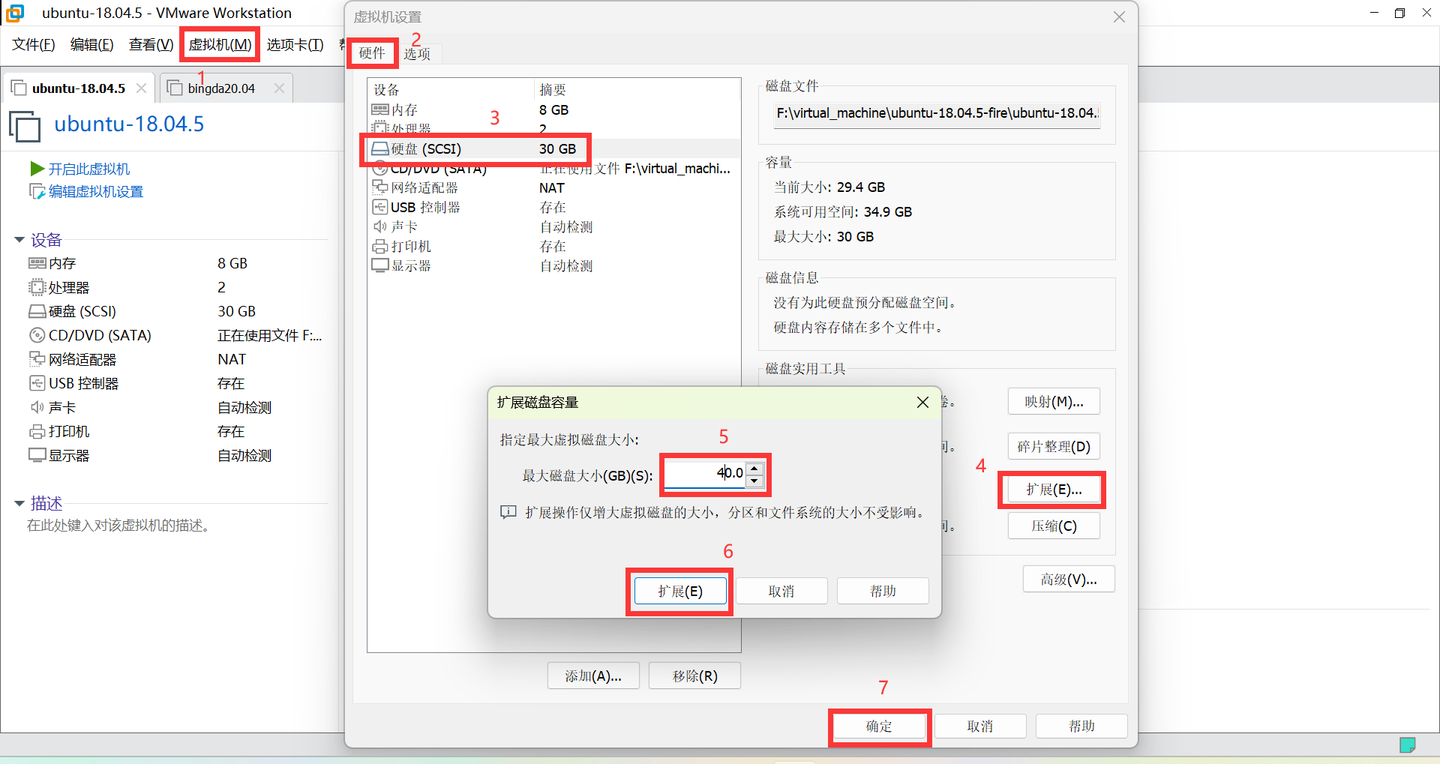Click the 打印机 printer icon in the main window
1440x764 pixels.
tap(37, 431)
